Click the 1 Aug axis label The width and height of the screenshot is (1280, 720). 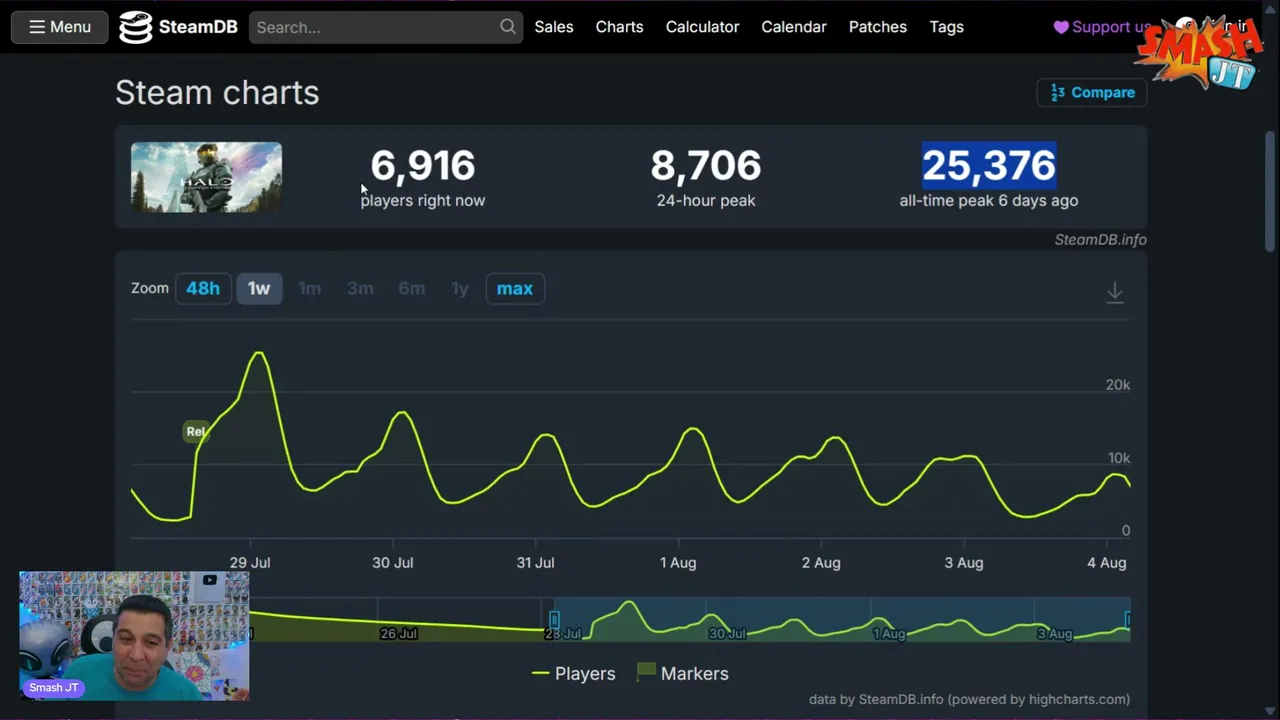678,562
